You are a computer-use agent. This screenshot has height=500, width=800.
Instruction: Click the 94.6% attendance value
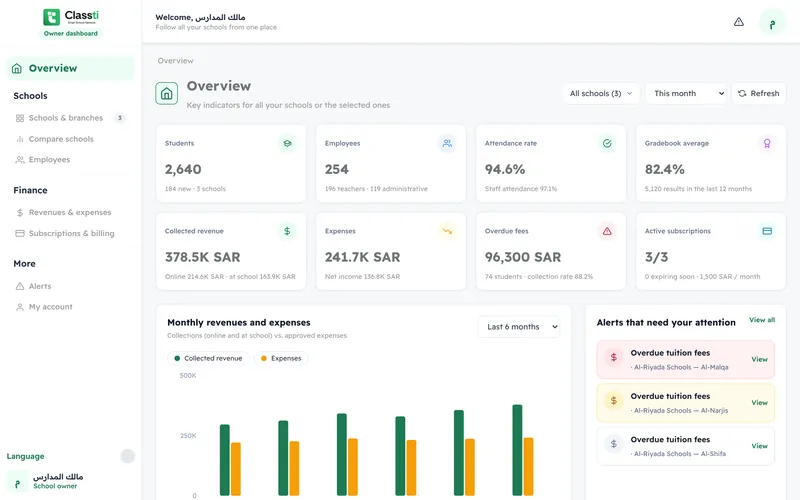[x=505, y=169]
